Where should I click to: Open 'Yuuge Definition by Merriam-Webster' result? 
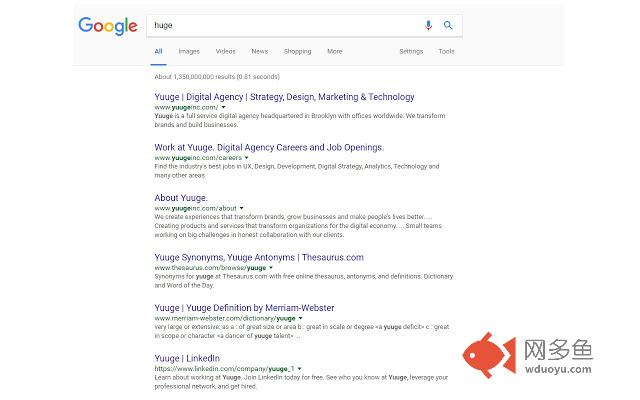click(x=244, y=308)
